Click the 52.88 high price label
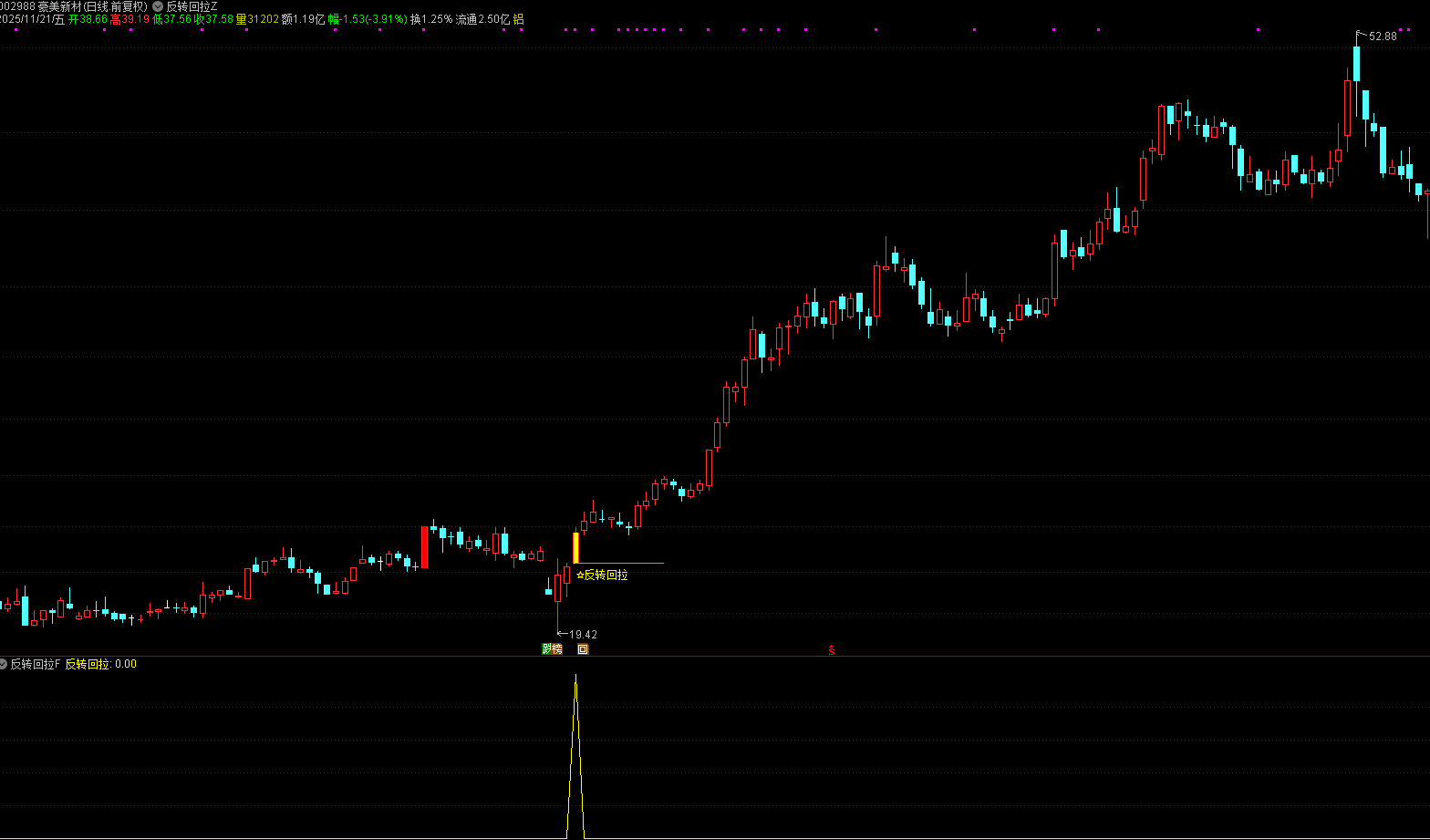Screen dimensions: 1430x840 coord(1383,36)
